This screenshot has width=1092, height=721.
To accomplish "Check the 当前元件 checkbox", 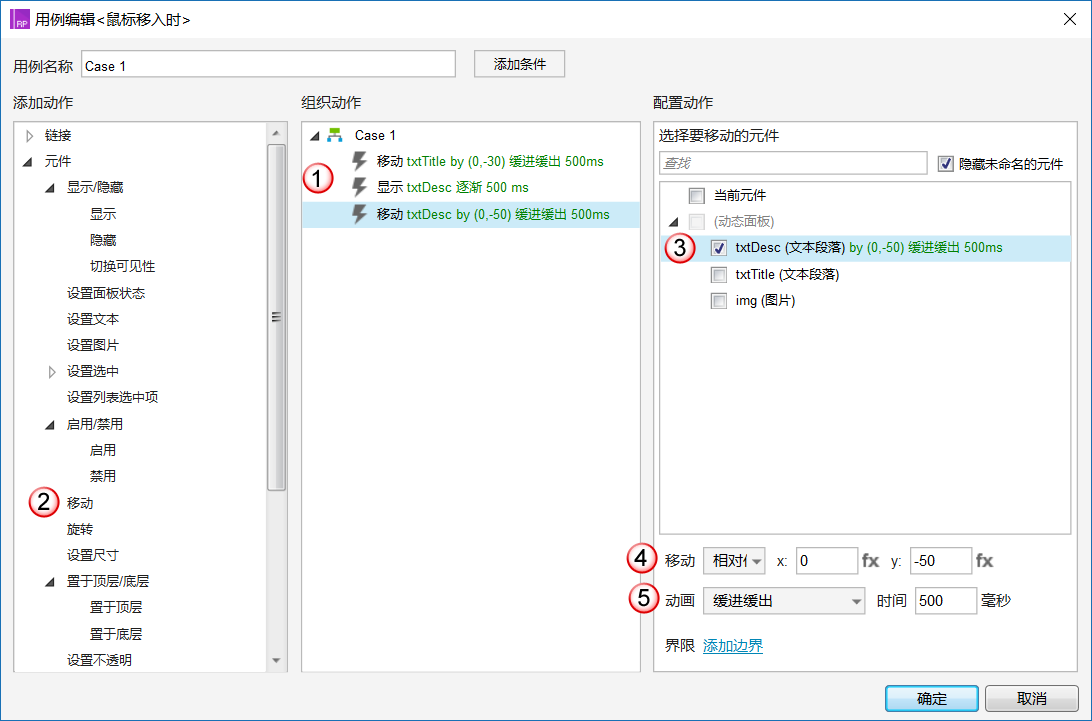I will 696,195.
